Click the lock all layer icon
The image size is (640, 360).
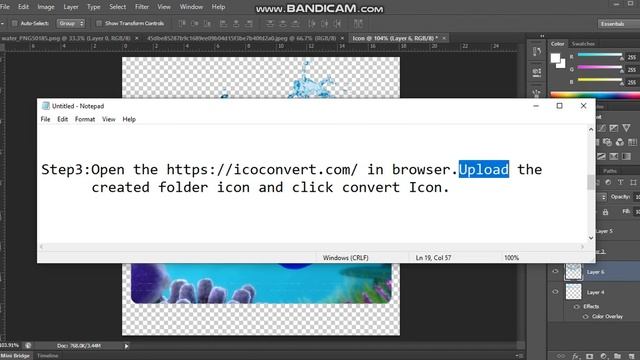tap(605, 212)
